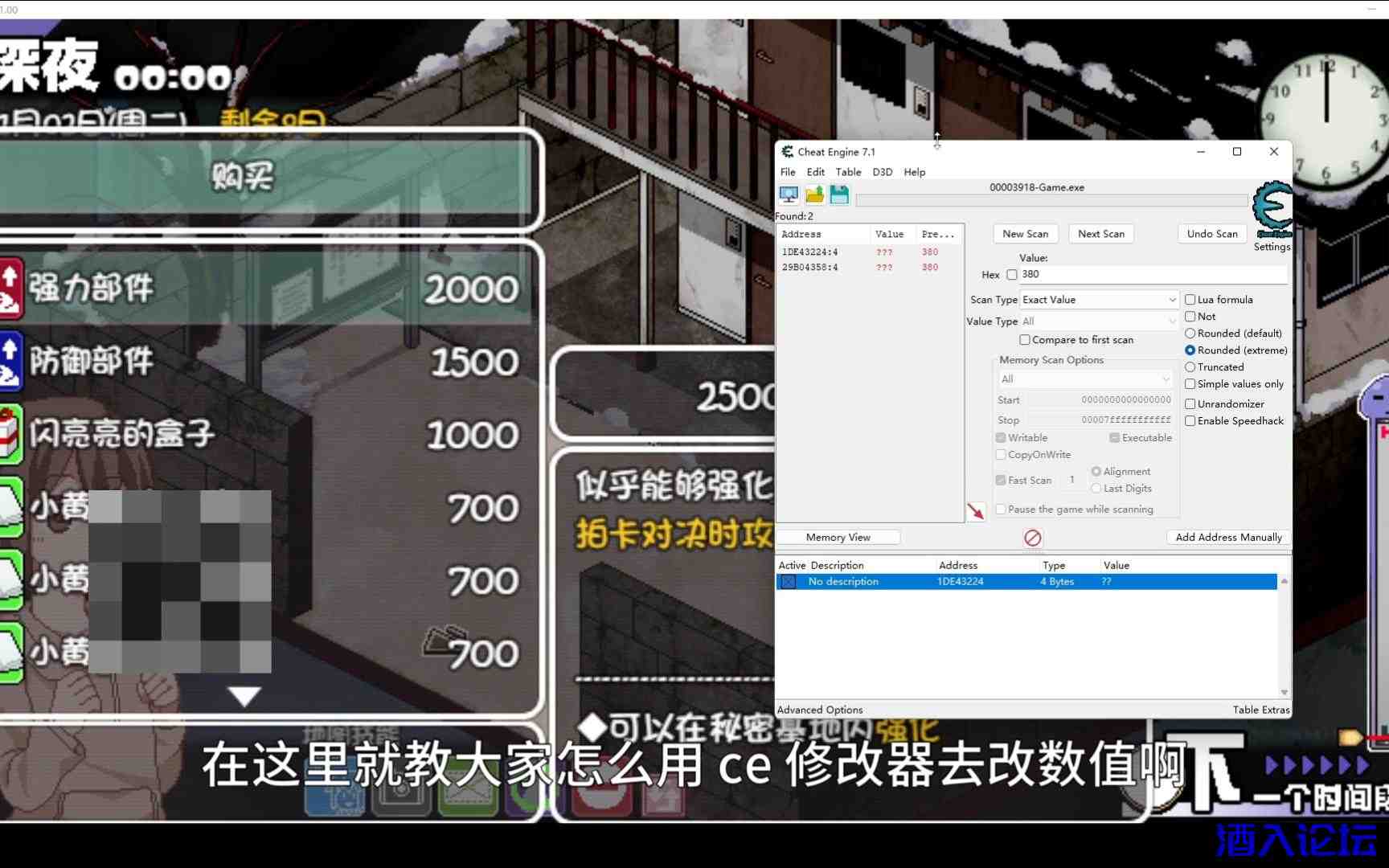The width and height of the screenshot is (1389, 868).
Task: Enable the Speedhack checkbox
Action: 1190,421
